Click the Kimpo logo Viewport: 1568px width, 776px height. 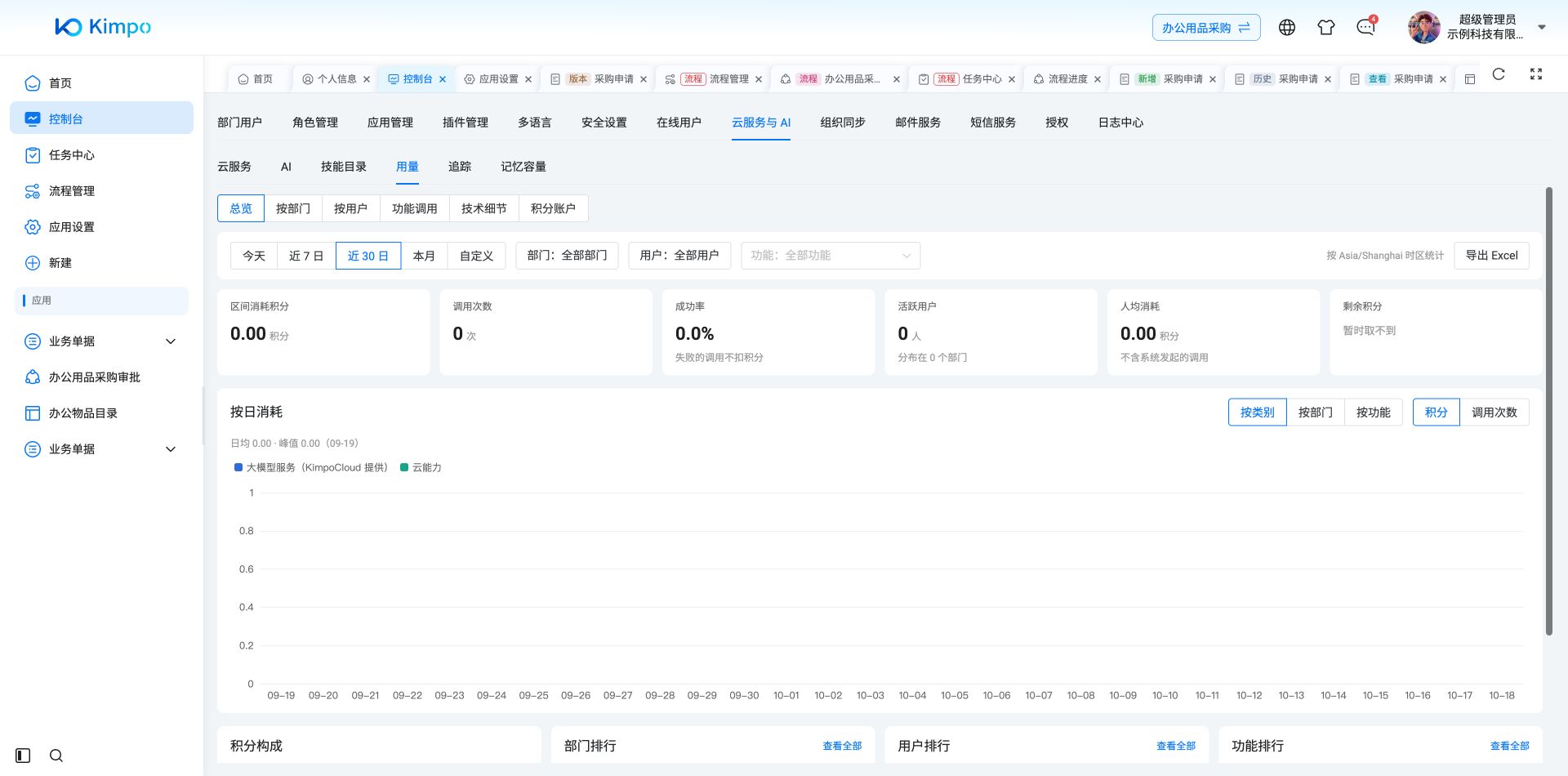(x=103, y=27)
